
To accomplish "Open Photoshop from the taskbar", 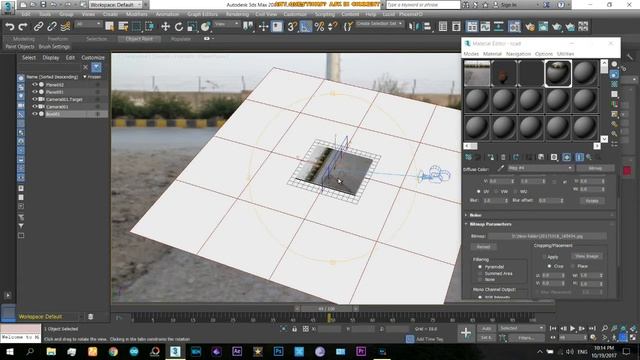I will click(278, 351).
